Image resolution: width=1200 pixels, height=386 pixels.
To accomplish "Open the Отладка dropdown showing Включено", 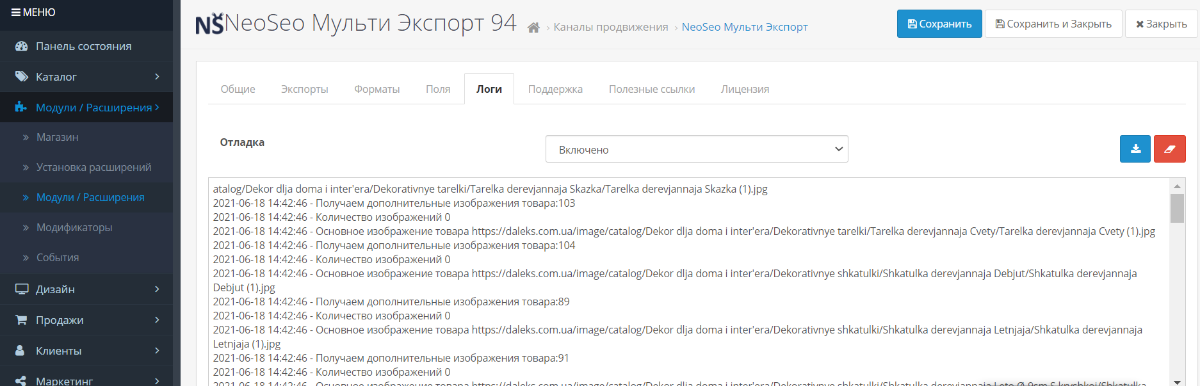I will (696, 149).
